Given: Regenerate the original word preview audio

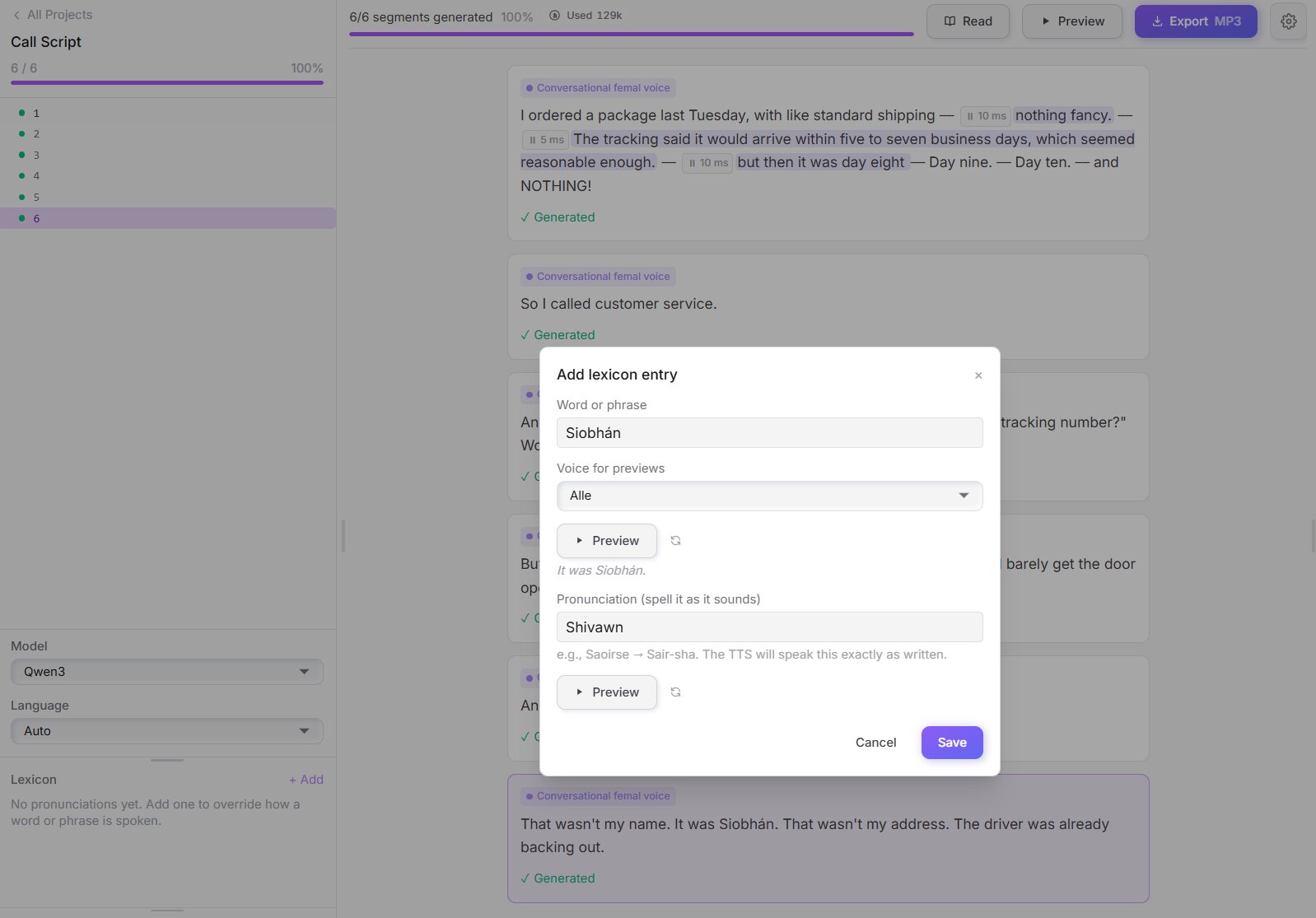Looking at the screenshot, I should pos(675,541).
